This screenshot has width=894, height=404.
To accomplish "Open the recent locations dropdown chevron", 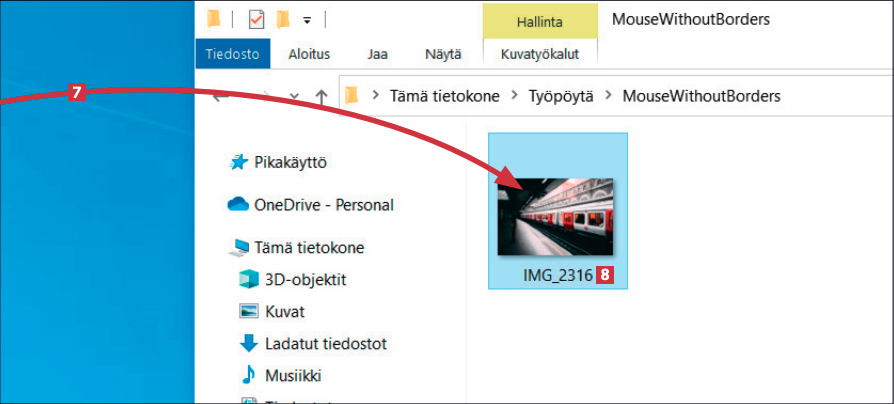I will click(294, 96).
